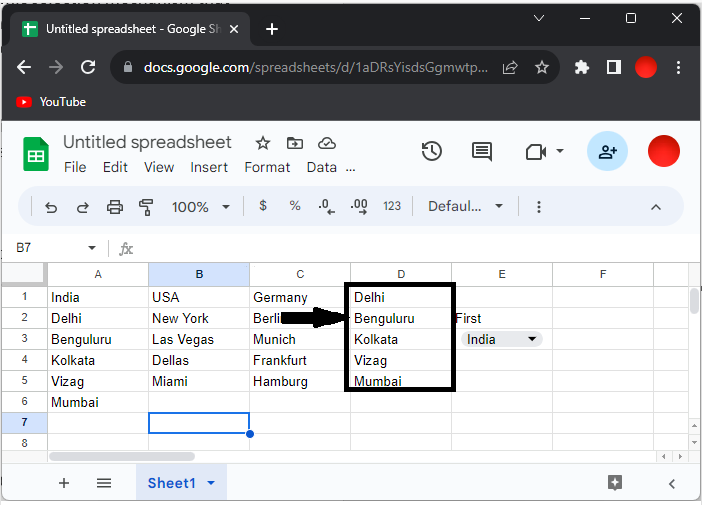Expand the Name box dropdown arrow
Viewport: 702px width, 505px height.
[92, 248]
